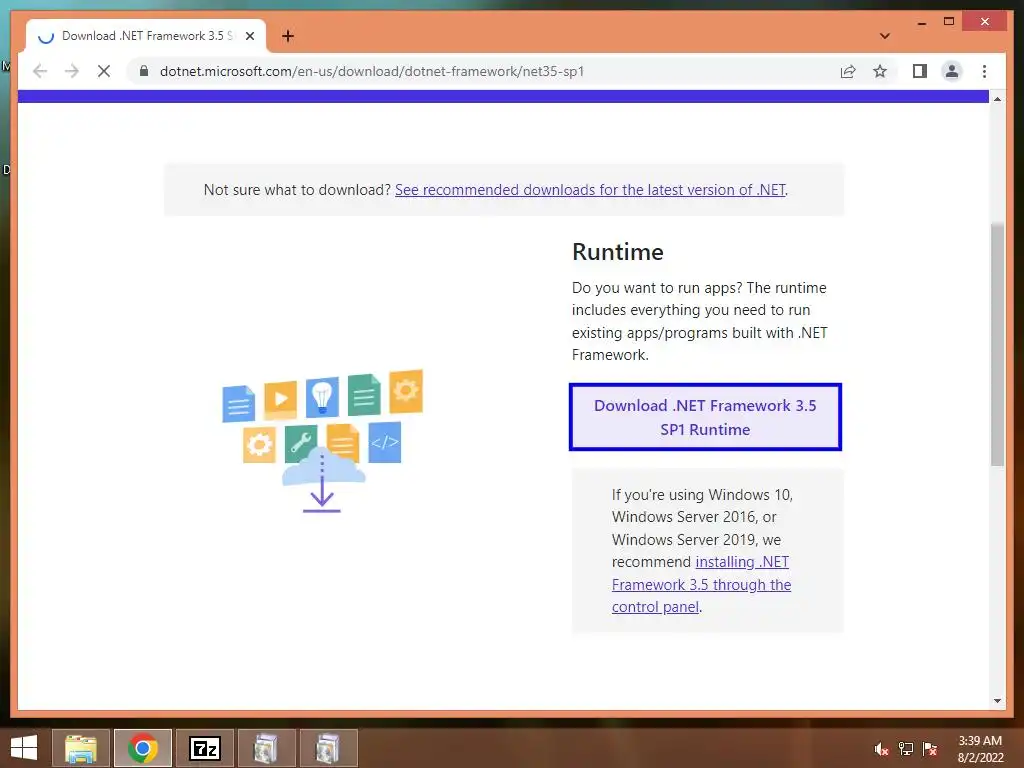Click the Runtime heading
The height and width of the screenshot is (768, 1024).
click(618, 252)
